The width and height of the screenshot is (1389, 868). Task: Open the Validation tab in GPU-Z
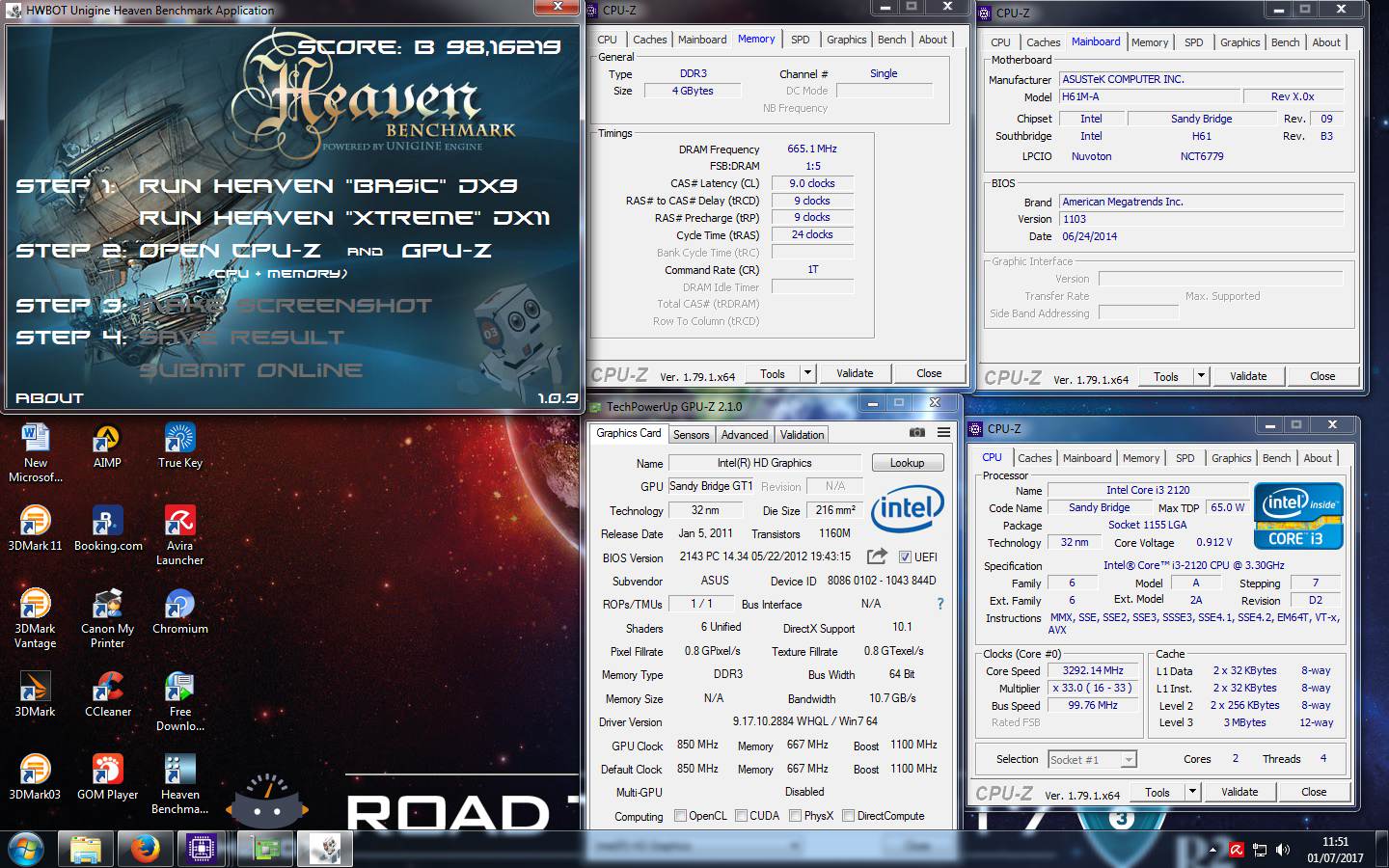[x=802, y=435]
